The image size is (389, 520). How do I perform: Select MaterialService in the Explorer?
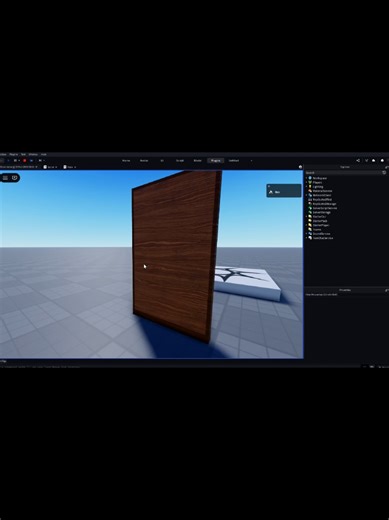pyautogui.click(x=322, y=191)
